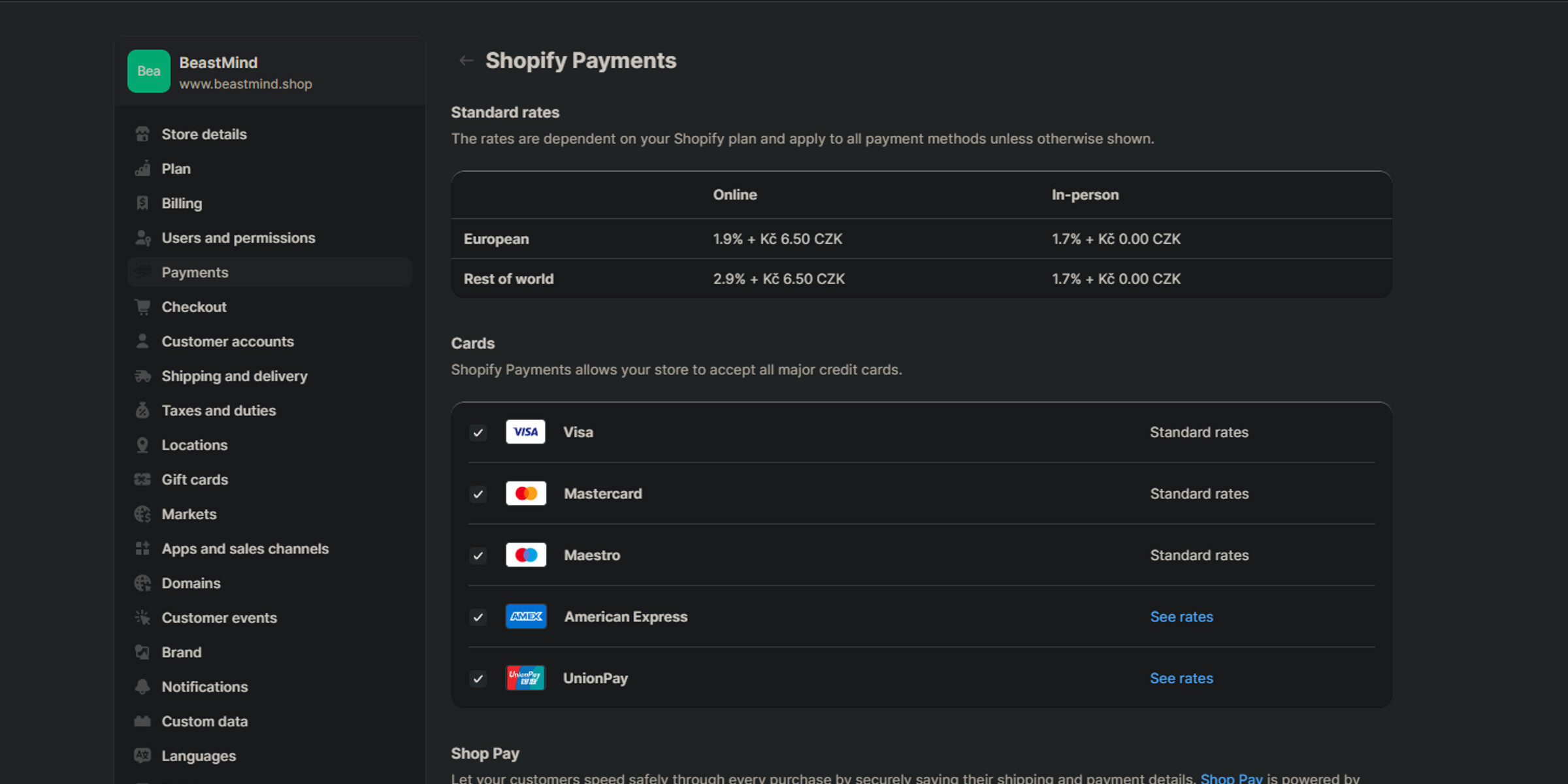Viewport: 1568px width, 784px height.
Task: Click the Locations pin icon
Action: 142,445
